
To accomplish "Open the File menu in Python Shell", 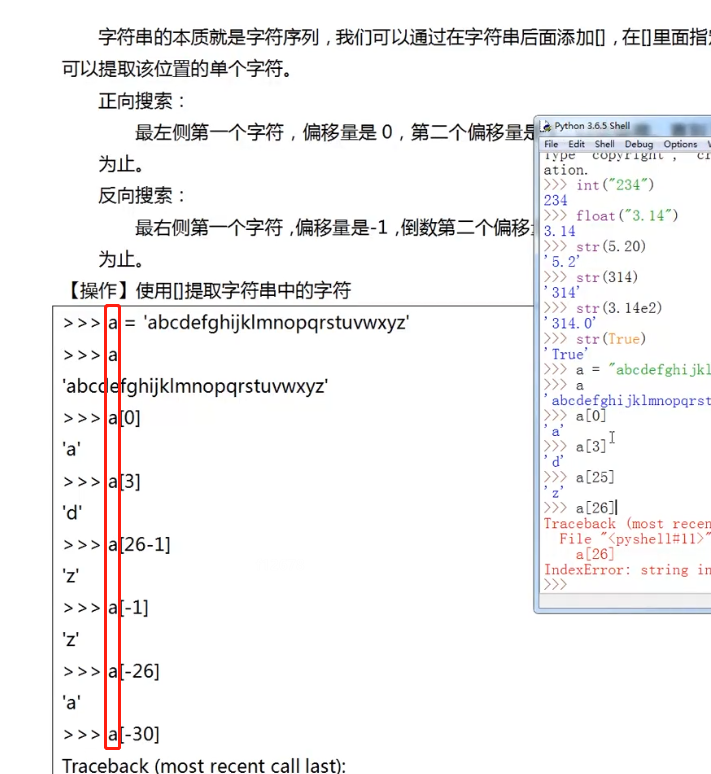I will [x=551, y=144].
